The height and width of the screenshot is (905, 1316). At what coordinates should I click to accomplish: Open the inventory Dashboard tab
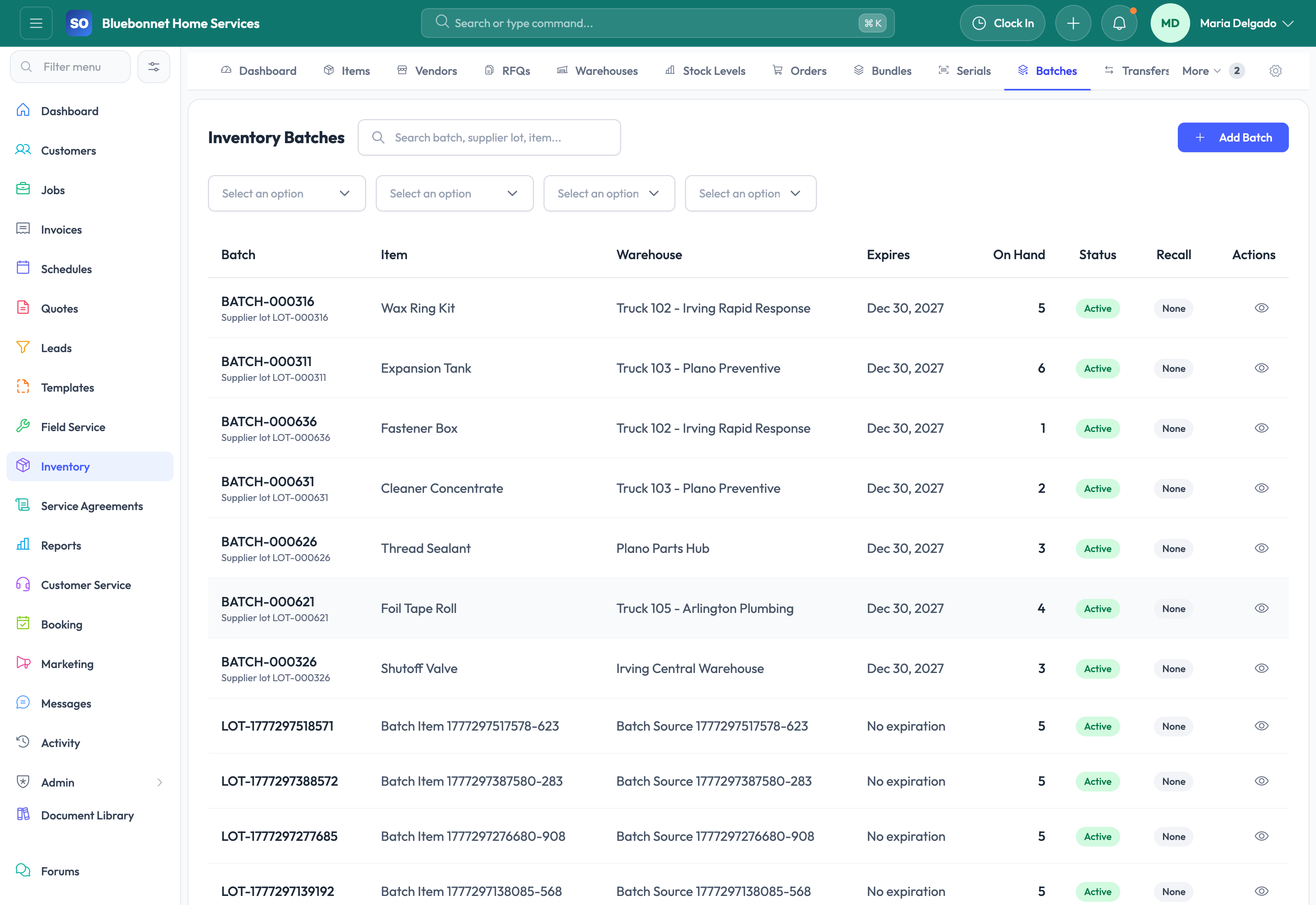coord(258,71)
